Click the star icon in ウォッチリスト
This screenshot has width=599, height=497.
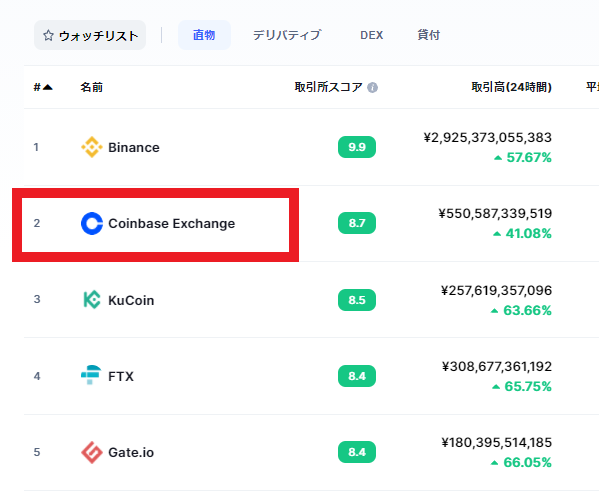pyautogui.click(x=48, y=36)
